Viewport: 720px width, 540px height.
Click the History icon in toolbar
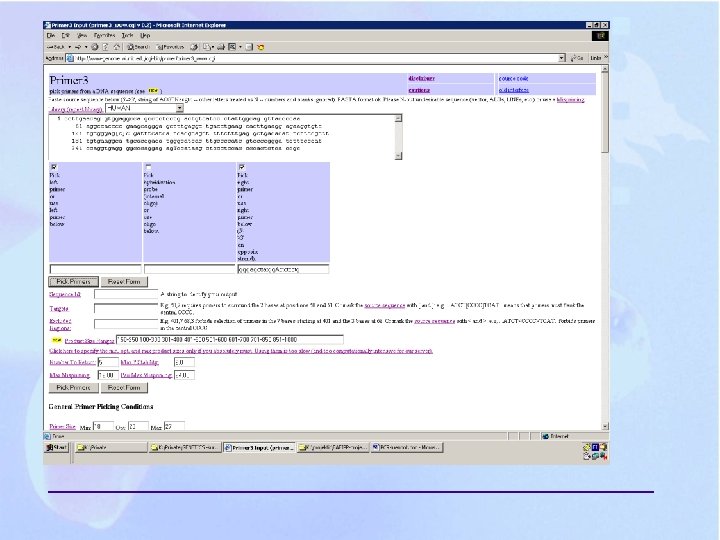[x=194, y=47]
